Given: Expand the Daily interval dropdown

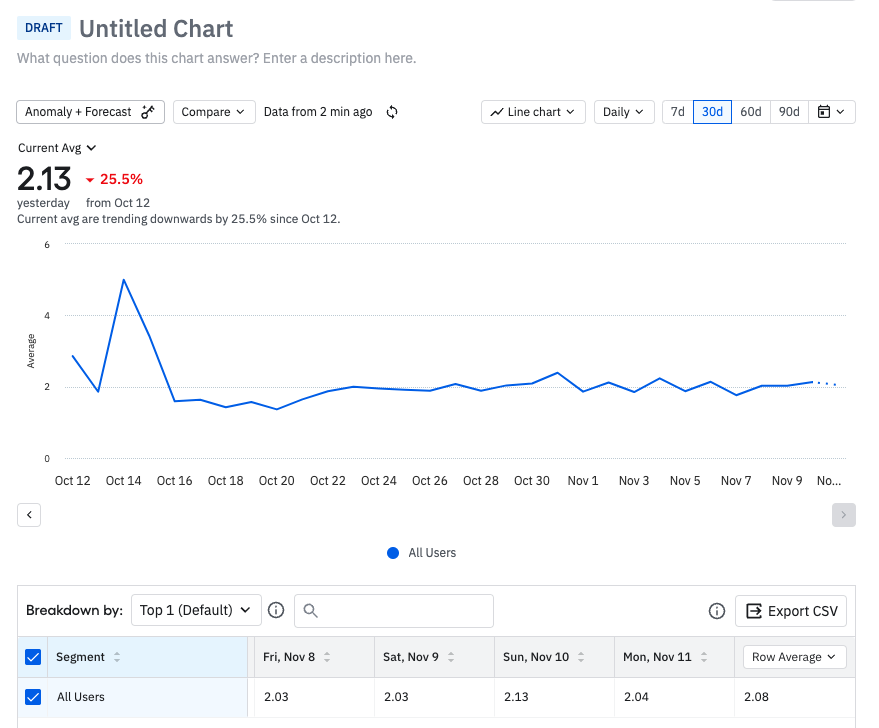Looking at the screenshot, I should [624, 112].
